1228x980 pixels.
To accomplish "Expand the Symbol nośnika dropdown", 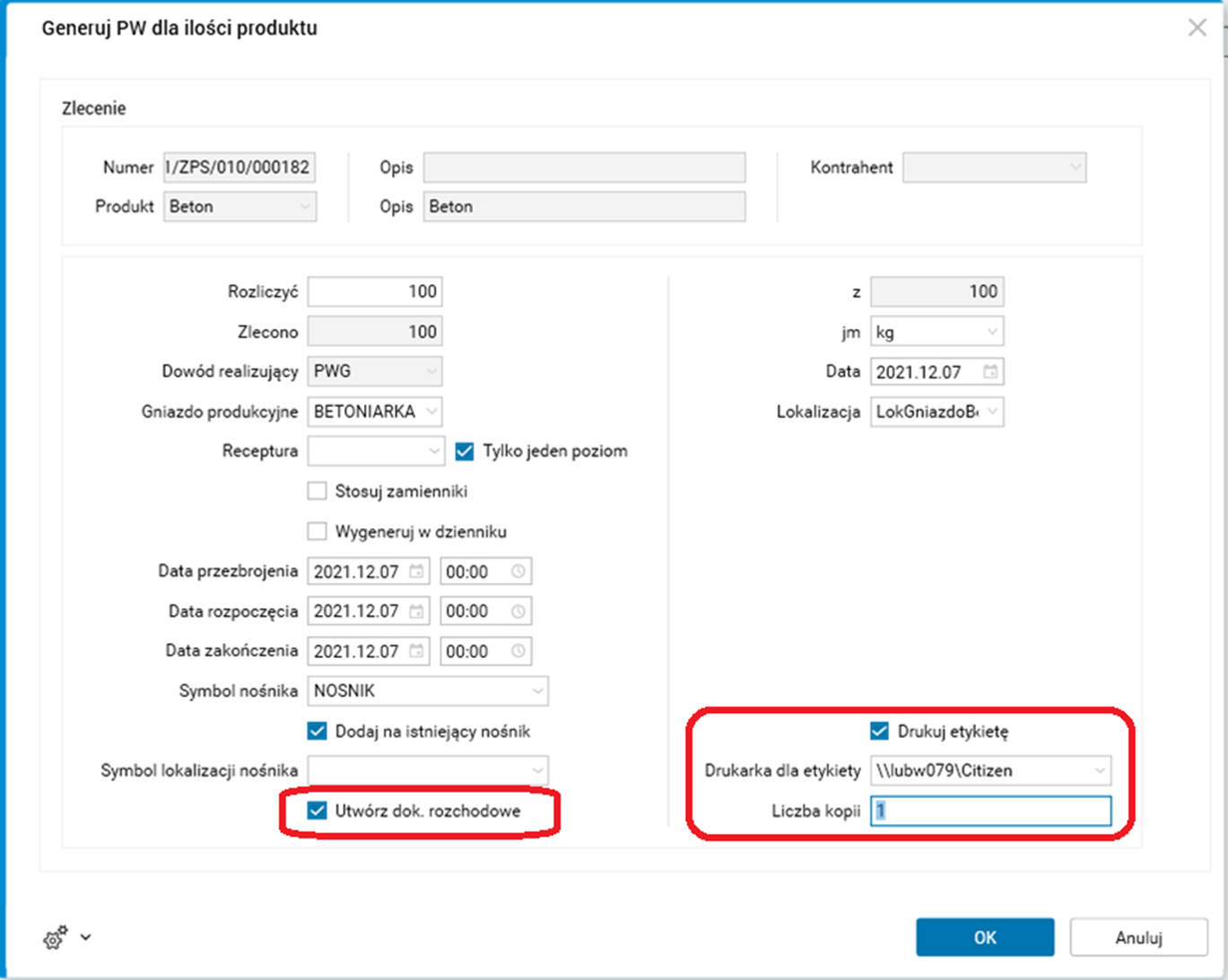I will 536,691.
